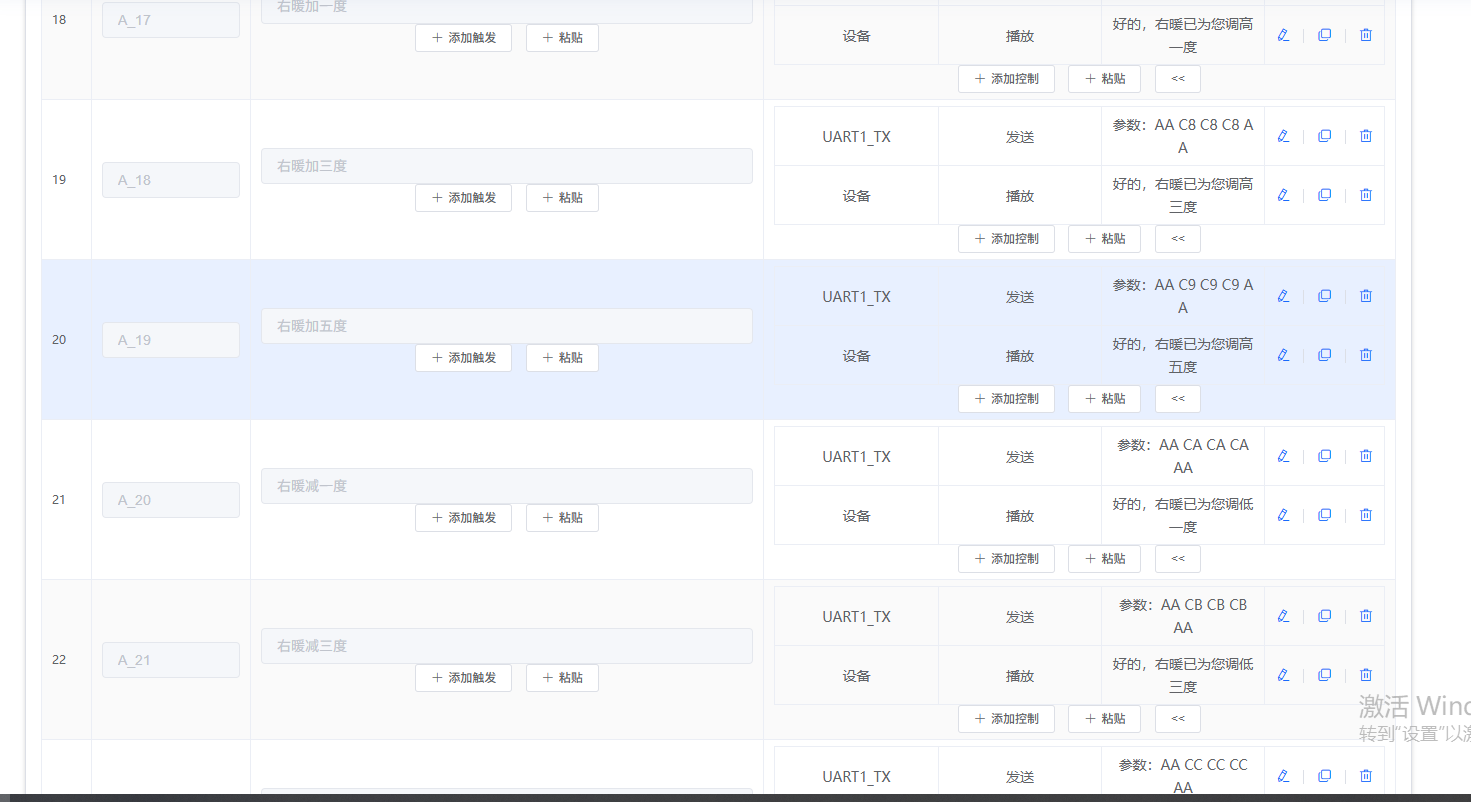The width and height of the screenshot is (1471, 802).
Task: Edit the UART1_TX send AA C8 row
Action: [x=1283, y=136]
